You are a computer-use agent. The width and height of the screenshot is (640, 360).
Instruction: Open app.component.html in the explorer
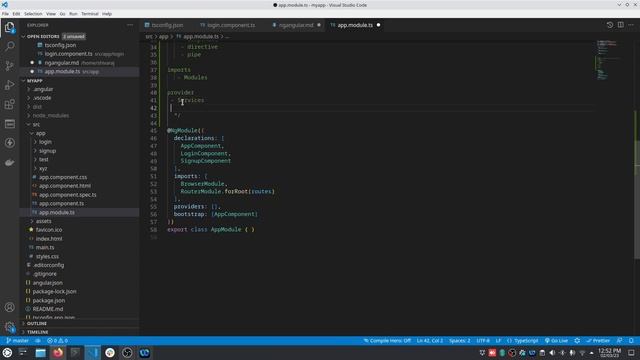click(80, 186)
